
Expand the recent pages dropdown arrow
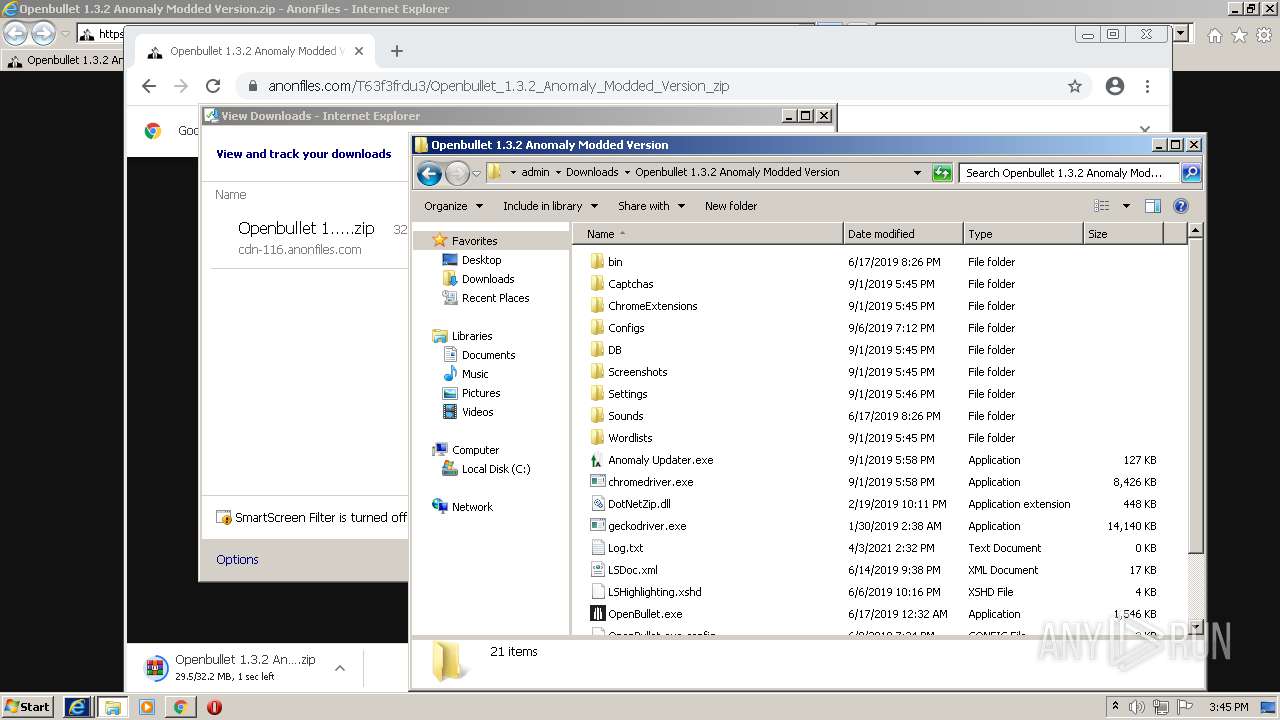click(476, 173)
